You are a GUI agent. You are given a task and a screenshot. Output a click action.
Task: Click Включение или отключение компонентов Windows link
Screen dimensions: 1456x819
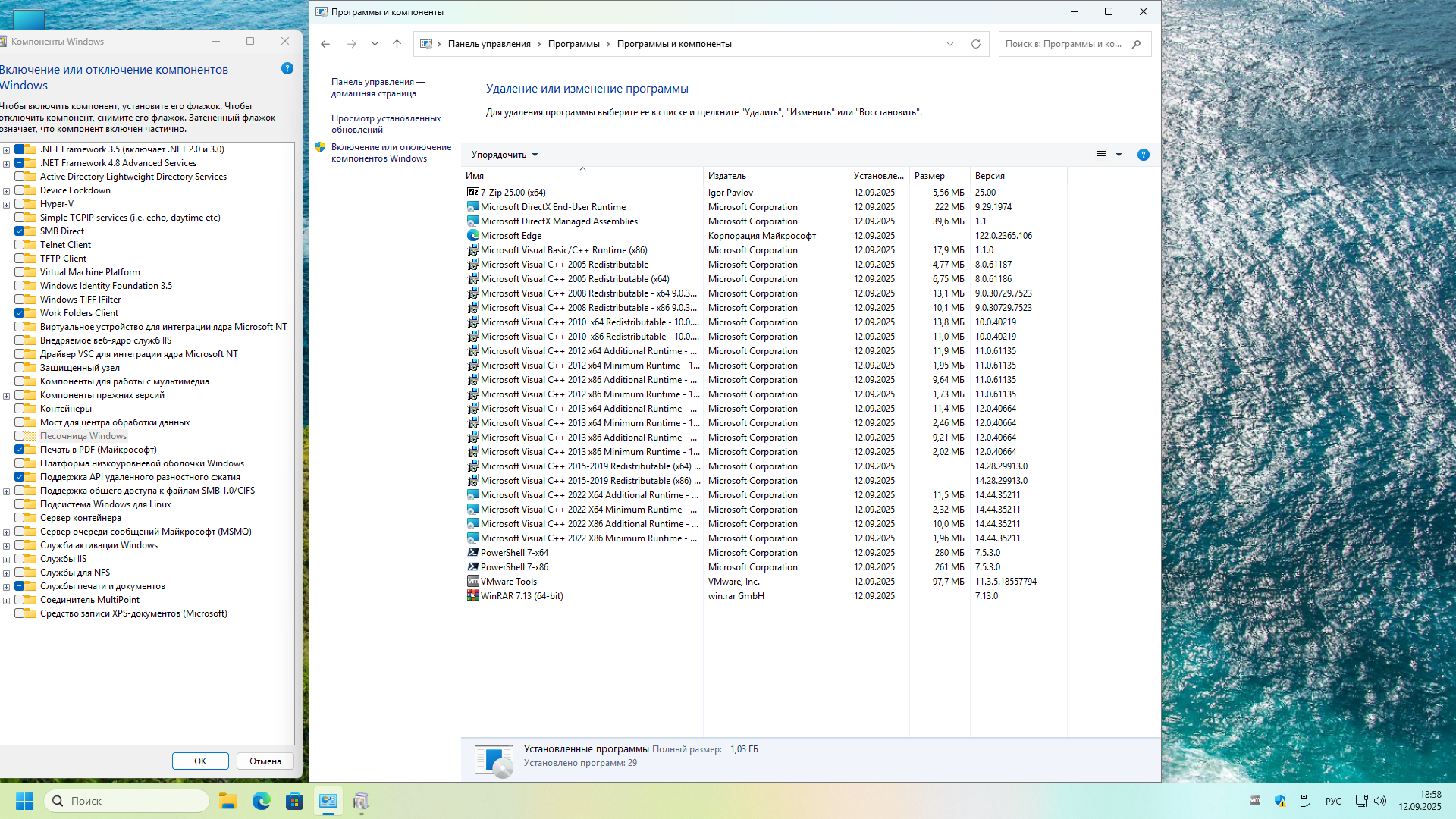pyautogui.click(x=391, y=153)
